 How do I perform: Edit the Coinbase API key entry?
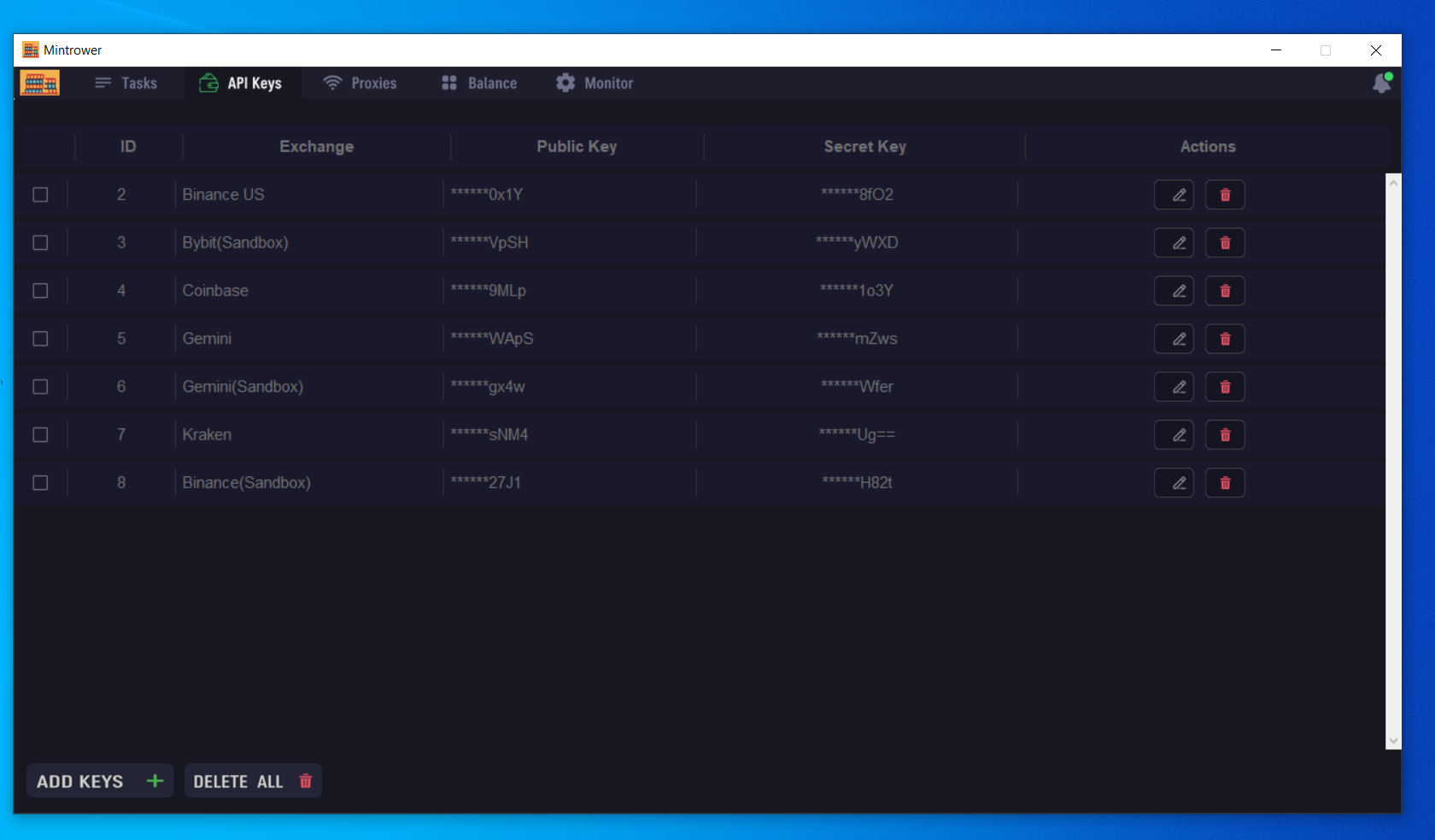click(1174, 291)
